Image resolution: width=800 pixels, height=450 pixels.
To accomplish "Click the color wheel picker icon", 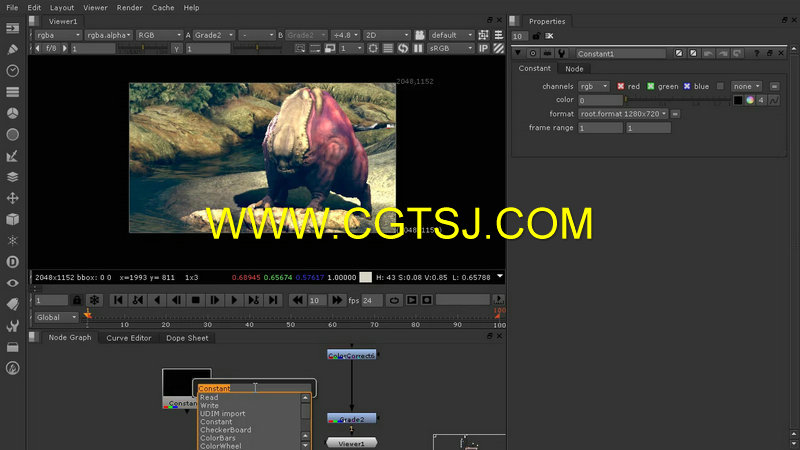I will pyautogui.click(x=749, y=100).
